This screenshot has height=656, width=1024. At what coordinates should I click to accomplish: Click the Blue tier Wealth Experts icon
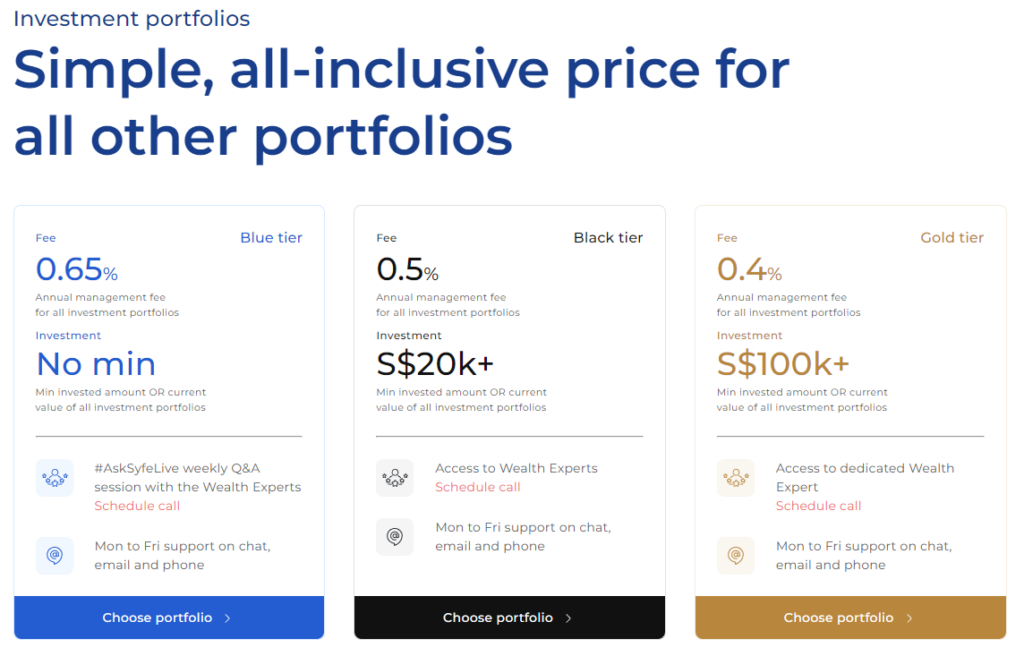click(55, 478)
